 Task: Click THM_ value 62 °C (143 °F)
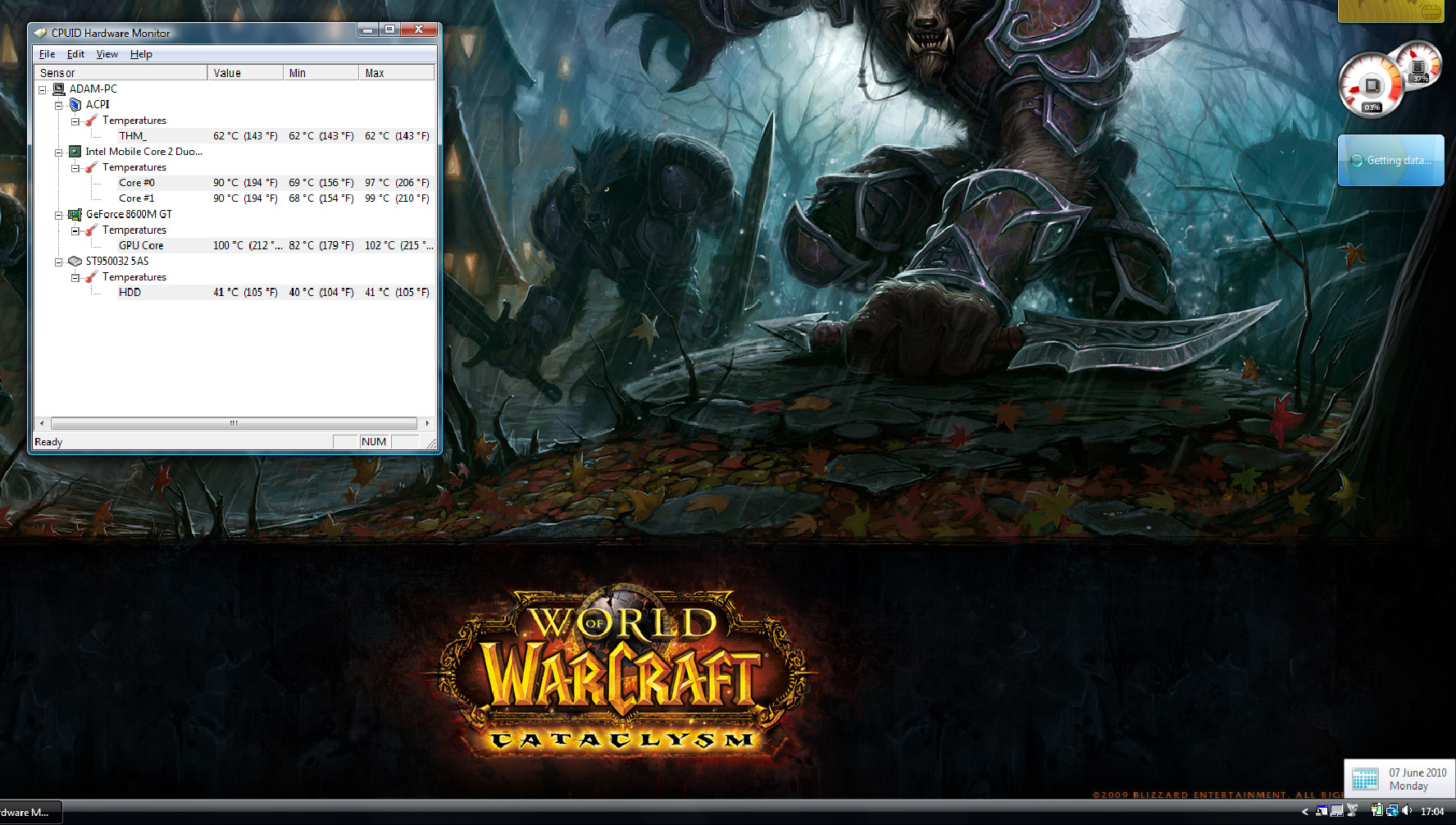[245, 136]
